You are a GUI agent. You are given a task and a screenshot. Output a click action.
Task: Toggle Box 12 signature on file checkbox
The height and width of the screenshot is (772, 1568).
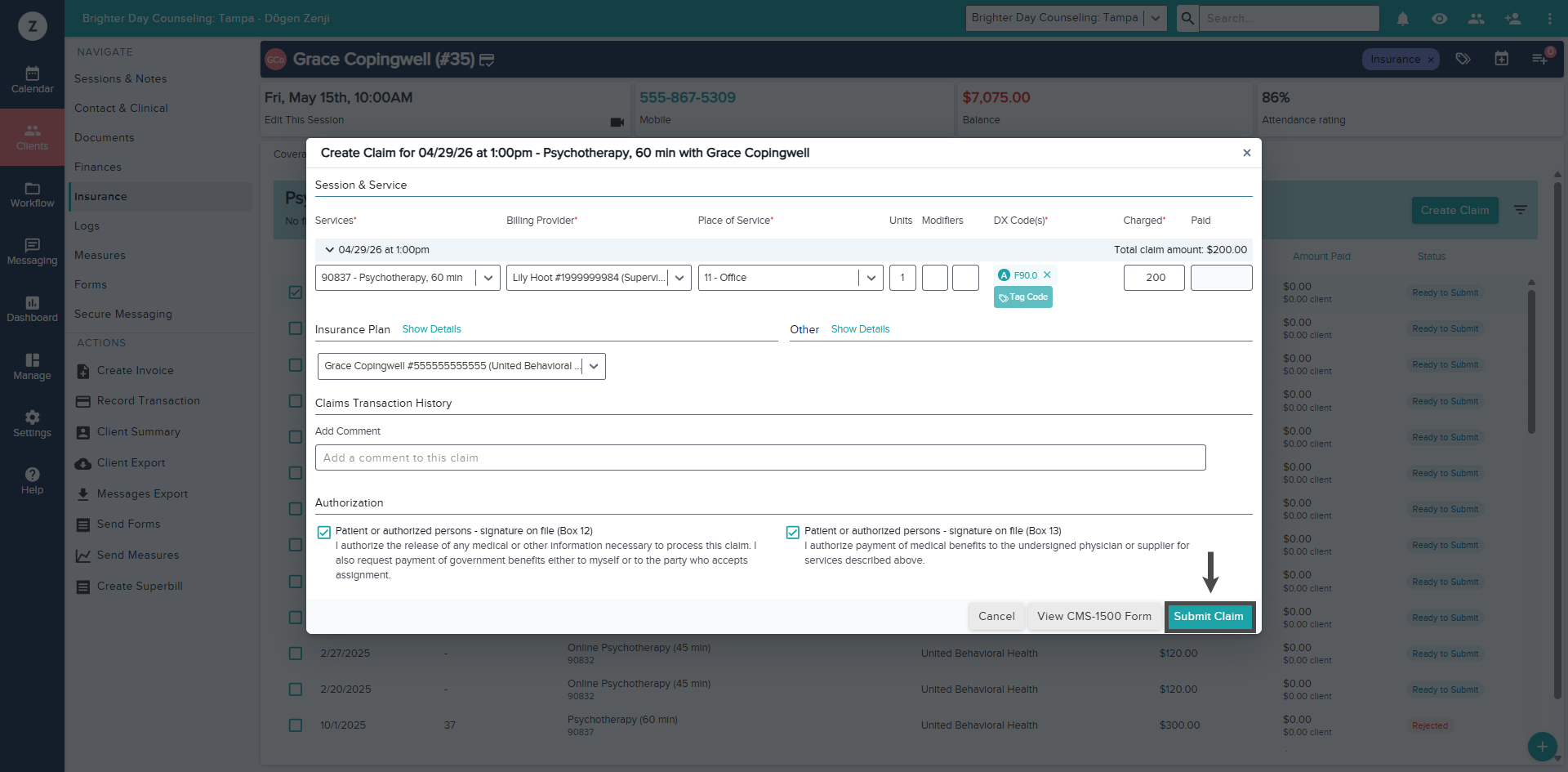click(x=324, y=533)
